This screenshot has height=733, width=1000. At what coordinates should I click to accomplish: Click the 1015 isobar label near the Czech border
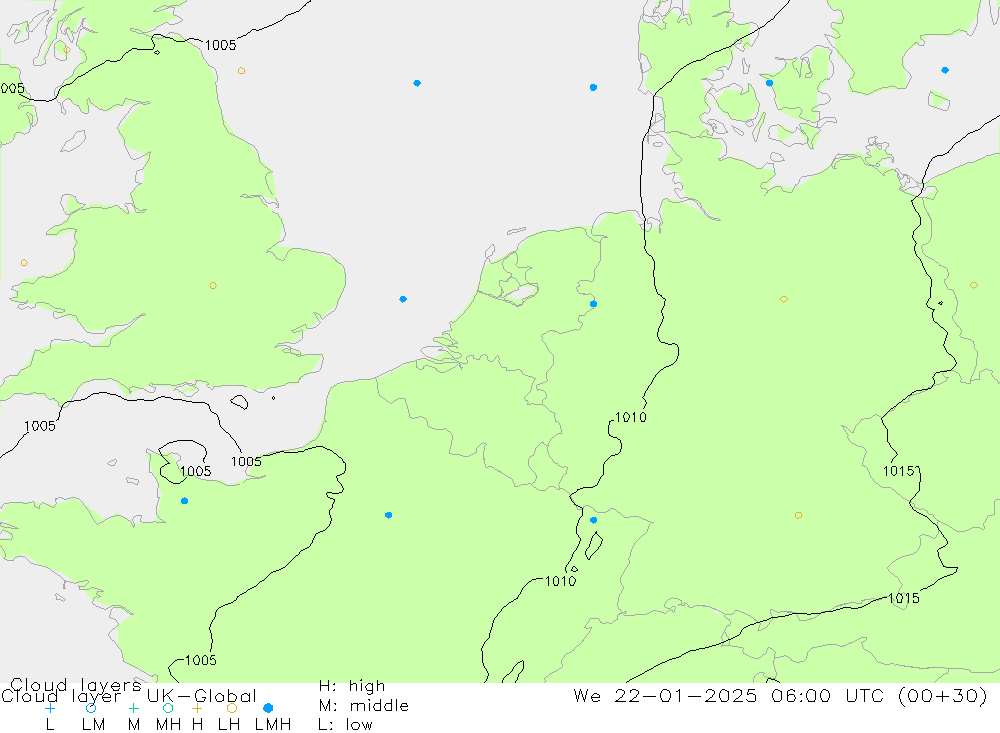(899, 471)
